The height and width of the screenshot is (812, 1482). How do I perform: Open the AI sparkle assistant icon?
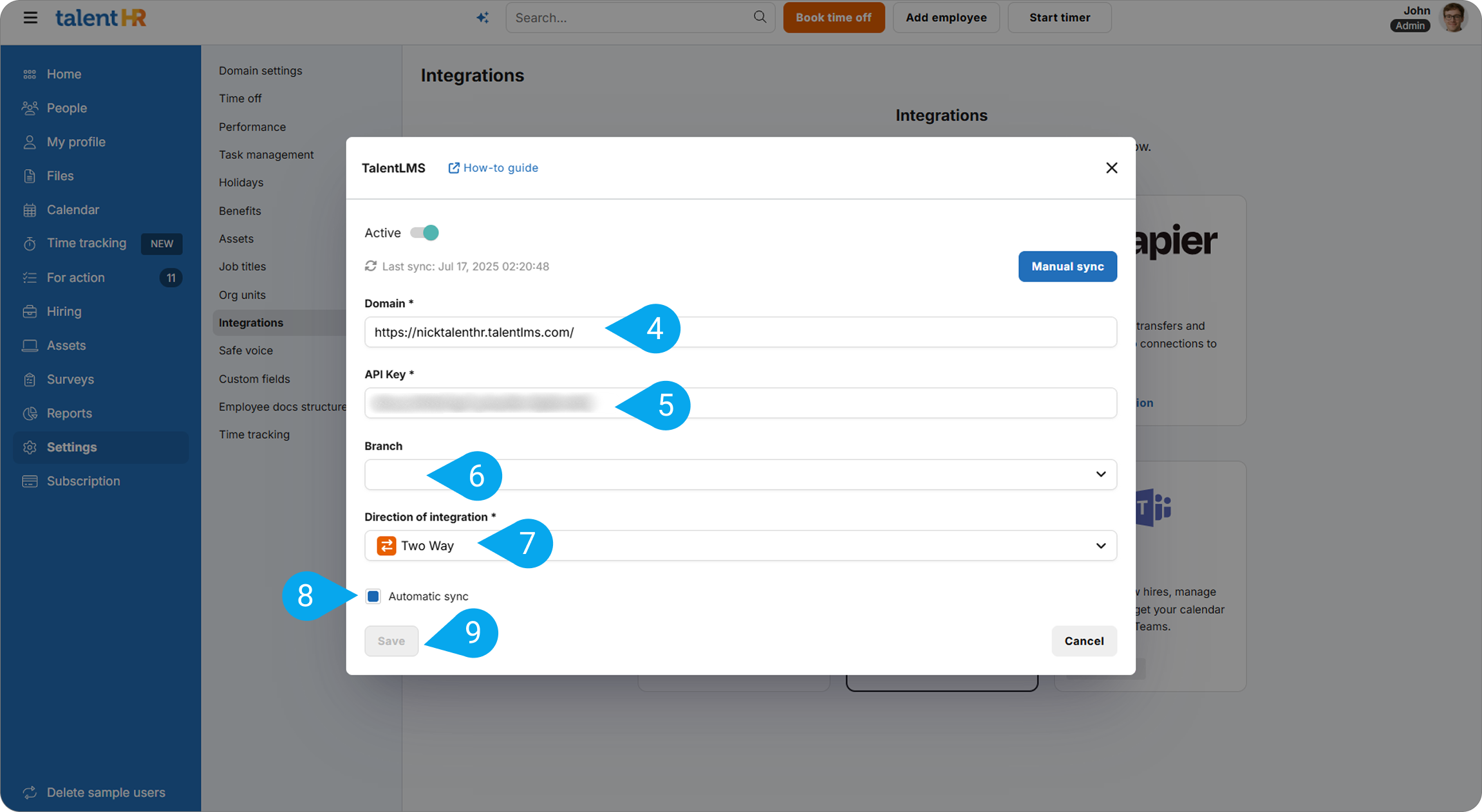482,17
